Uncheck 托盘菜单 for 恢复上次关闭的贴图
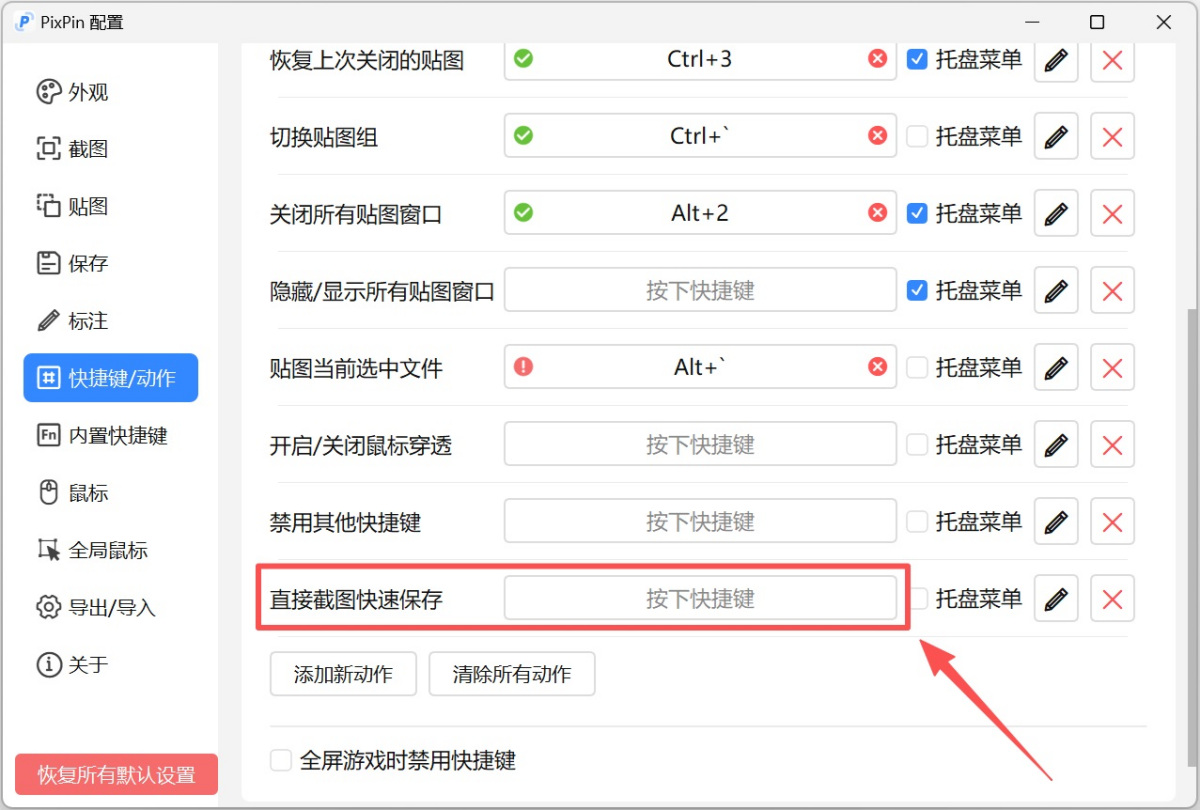This screenshot has width=1200, height=810. [x=917, y=59]
